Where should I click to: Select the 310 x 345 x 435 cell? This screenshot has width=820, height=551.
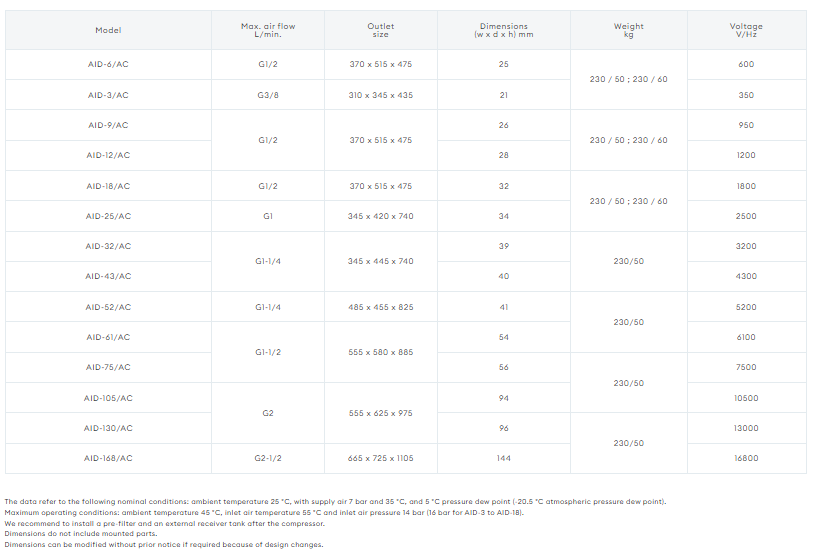[x=381, y=95]
